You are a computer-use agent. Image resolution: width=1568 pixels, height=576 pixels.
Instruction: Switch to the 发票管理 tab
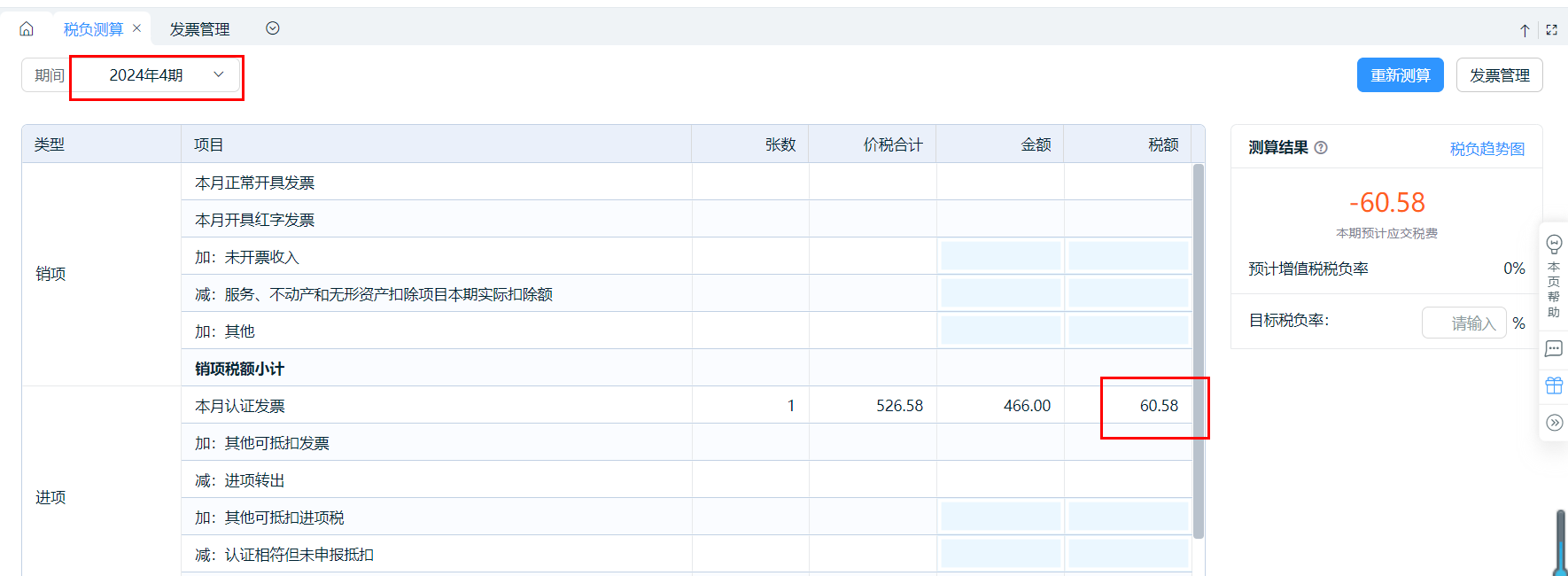click(199, 29)
